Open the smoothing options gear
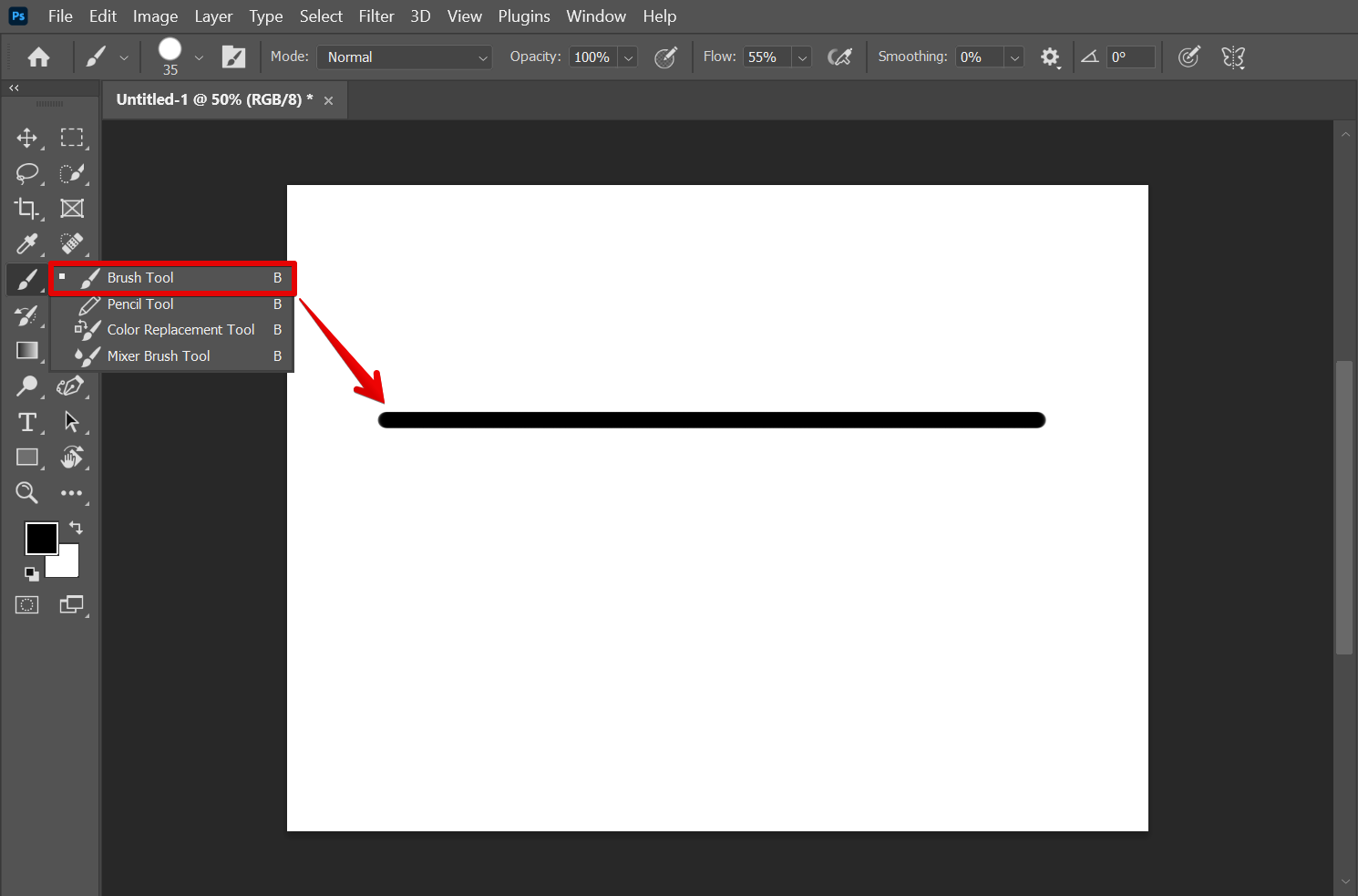1358x896 pixels. click(x=1050, y=57)
